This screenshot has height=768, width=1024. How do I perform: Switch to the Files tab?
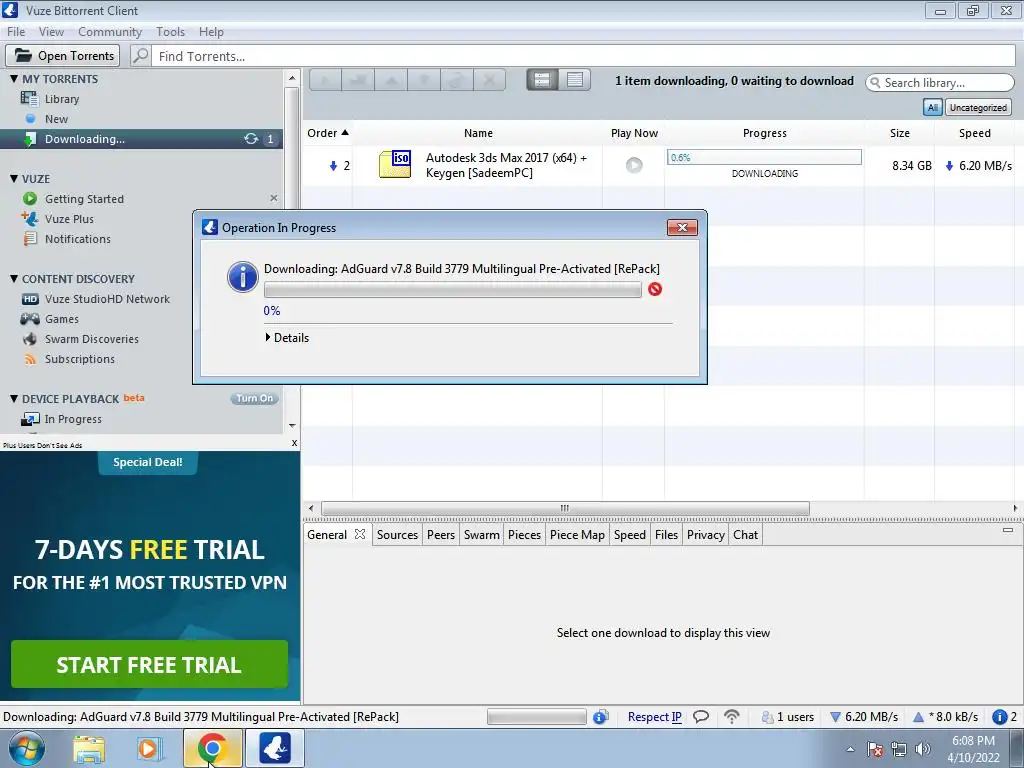pyautogui.click(x=666, y=535)
